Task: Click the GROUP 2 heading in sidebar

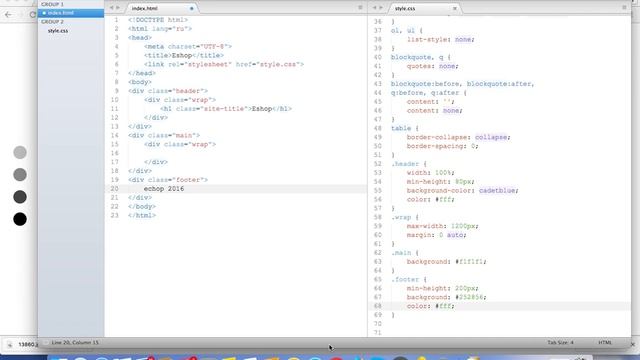Action: 52,22
